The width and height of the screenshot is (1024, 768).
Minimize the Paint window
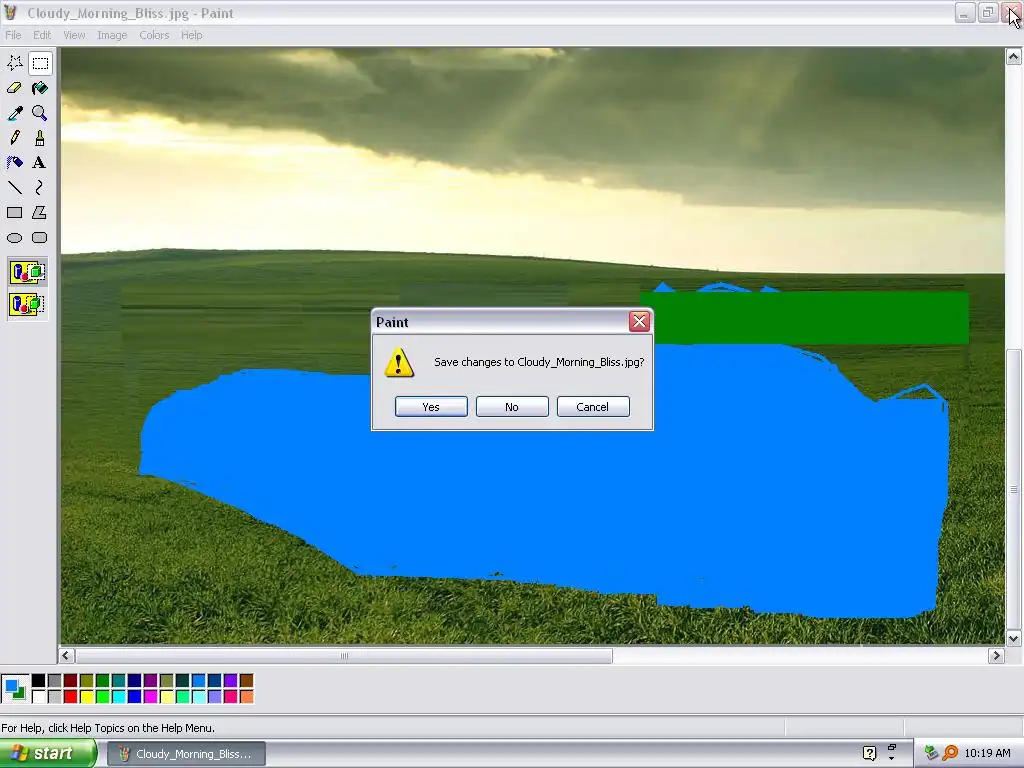[x=965, y=12]
